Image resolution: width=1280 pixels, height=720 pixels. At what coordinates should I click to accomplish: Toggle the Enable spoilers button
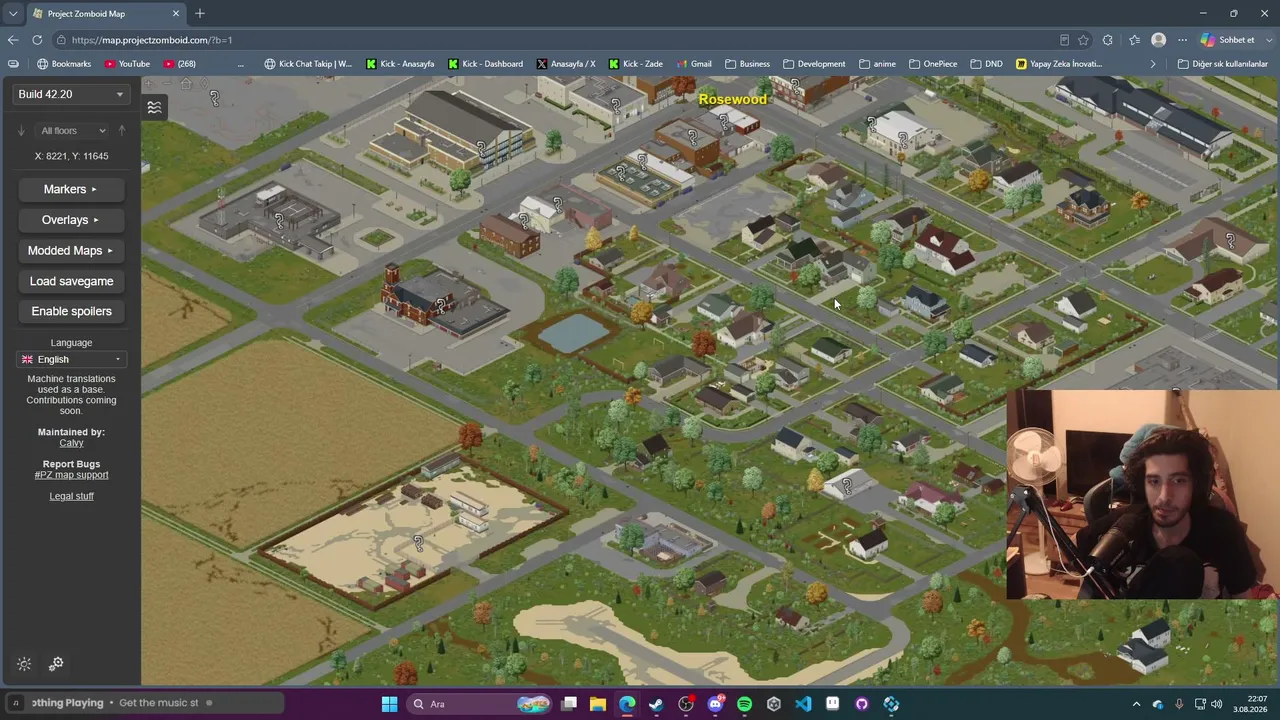(x=71, y=311)
